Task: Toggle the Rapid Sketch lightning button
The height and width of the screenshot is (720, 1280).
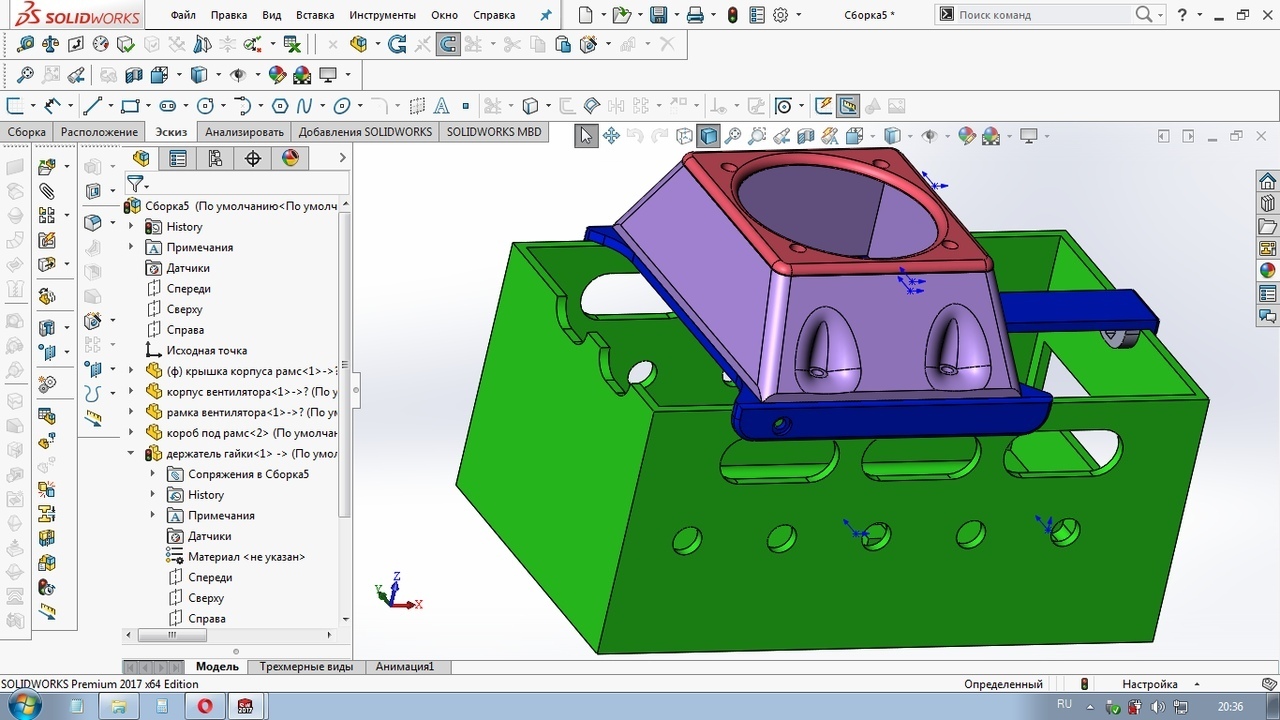Action: pos(823,105)
